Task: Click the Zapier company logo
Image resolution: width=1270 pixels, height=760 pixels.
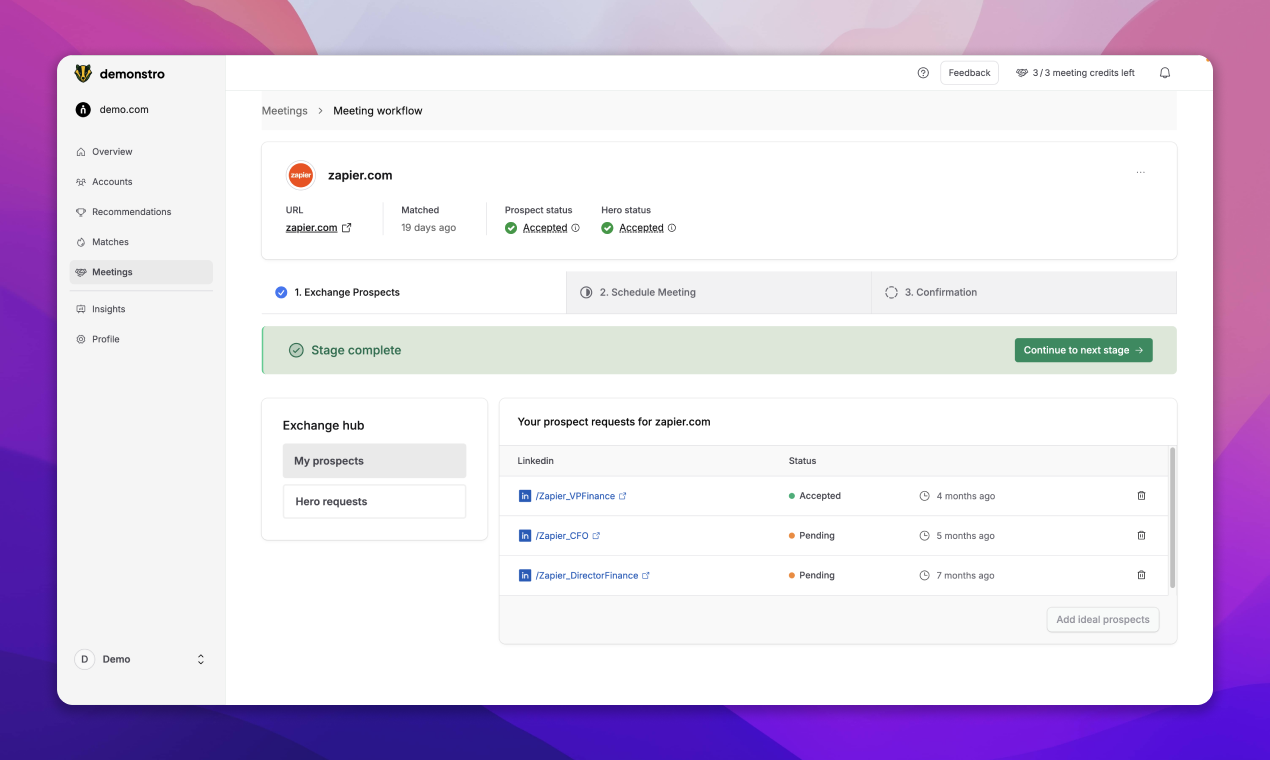Action: pos(301,175)
